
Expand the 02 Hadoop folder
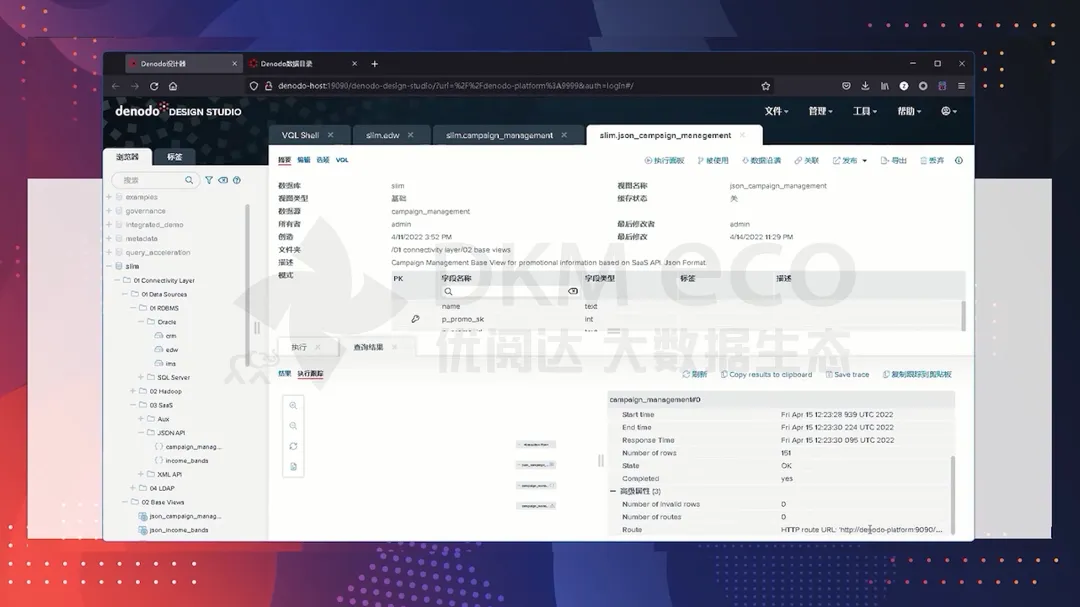pyautogui.click(x=133, y=391)
